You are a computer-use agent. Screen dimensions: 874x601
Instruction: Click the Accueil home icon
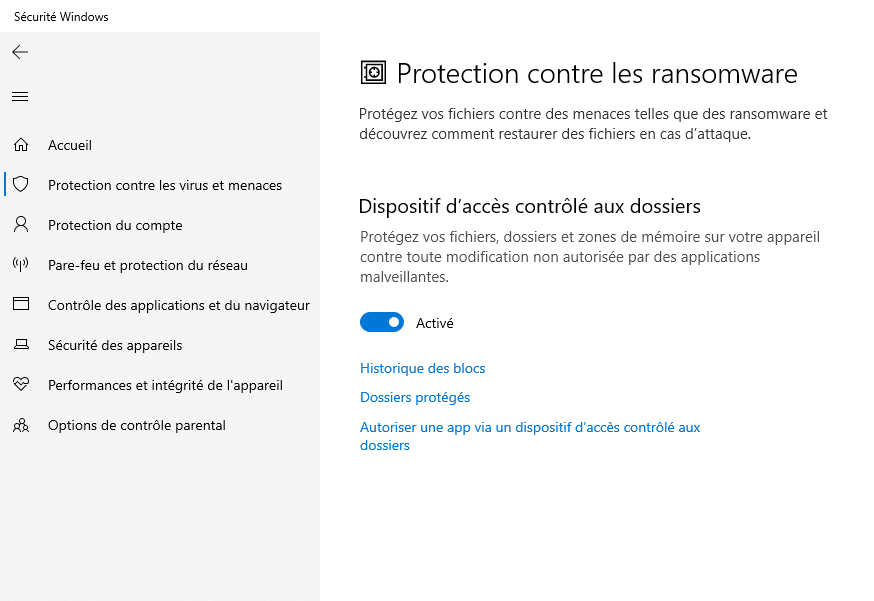coord(21,145)
